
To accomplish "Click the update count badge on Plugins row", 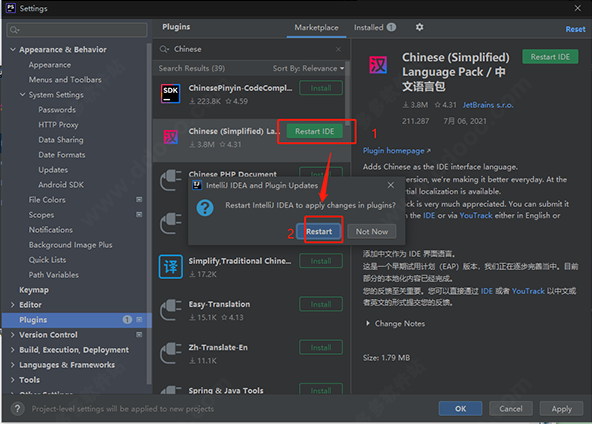I will click(127, 319).
